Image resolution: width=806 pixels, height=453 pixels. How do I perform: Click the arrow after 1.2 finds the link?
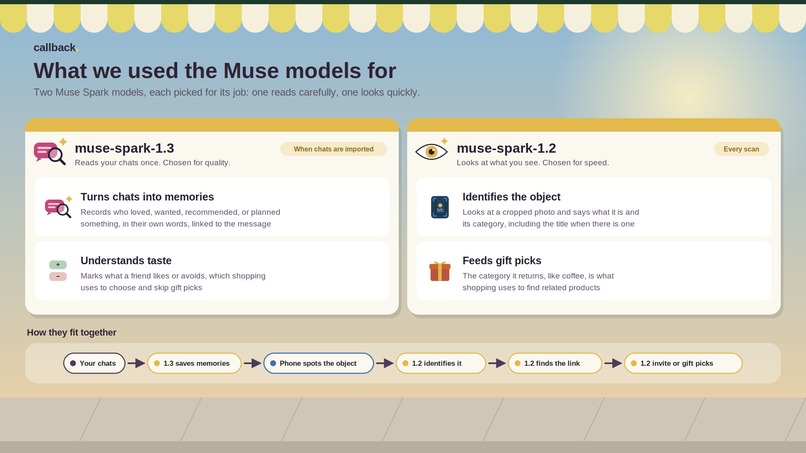click(x=613, y=363)
